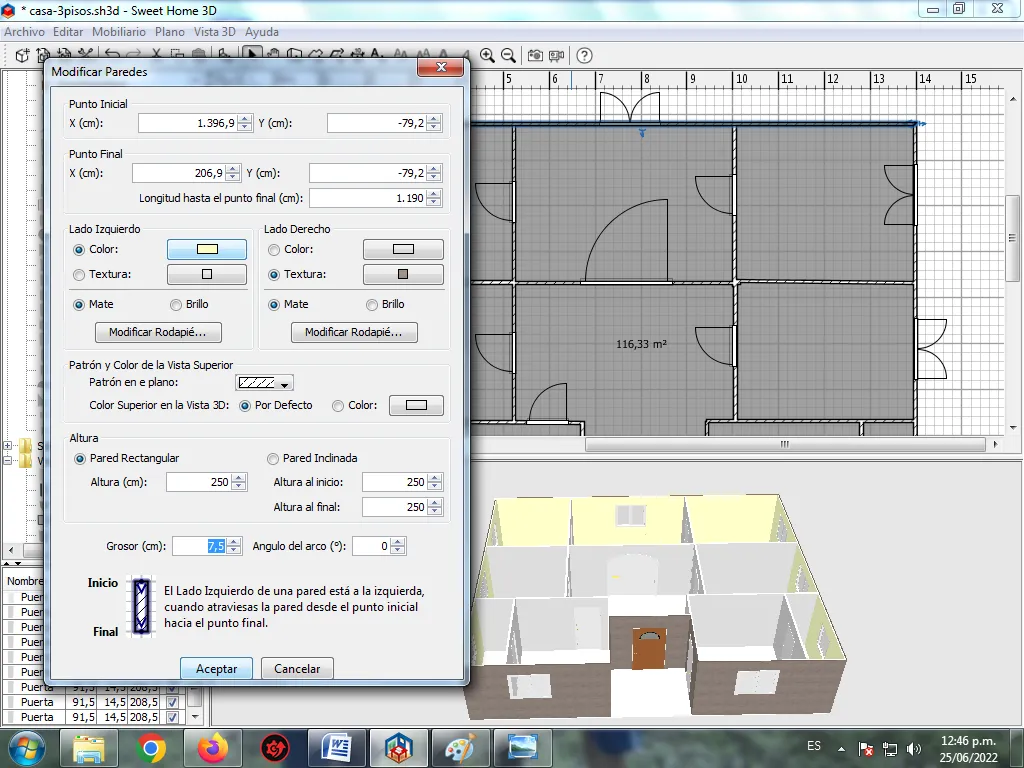Click the plan view horizontal scrollbar
This screenshot has width=1024, height=768.
coord(785,445)
